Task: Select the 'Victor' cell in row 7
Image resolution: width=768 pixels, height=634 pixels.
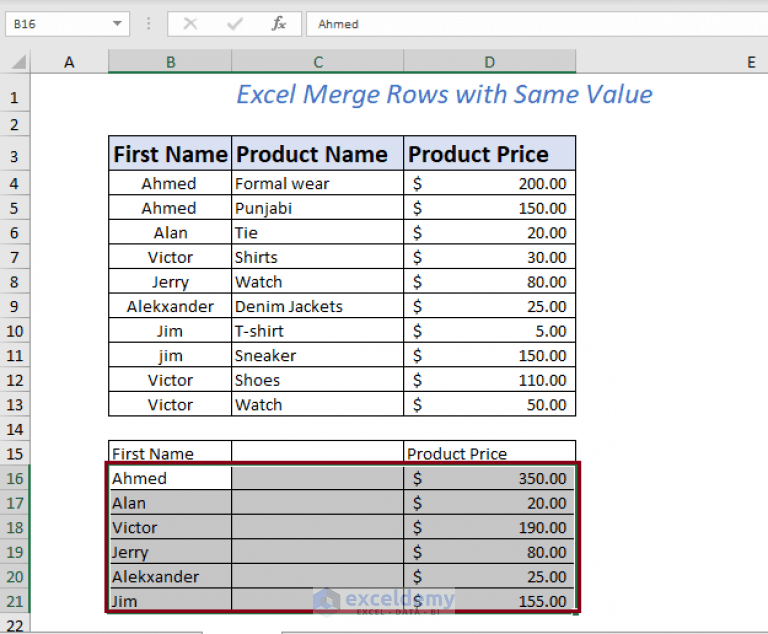Action: click(170, 257)
